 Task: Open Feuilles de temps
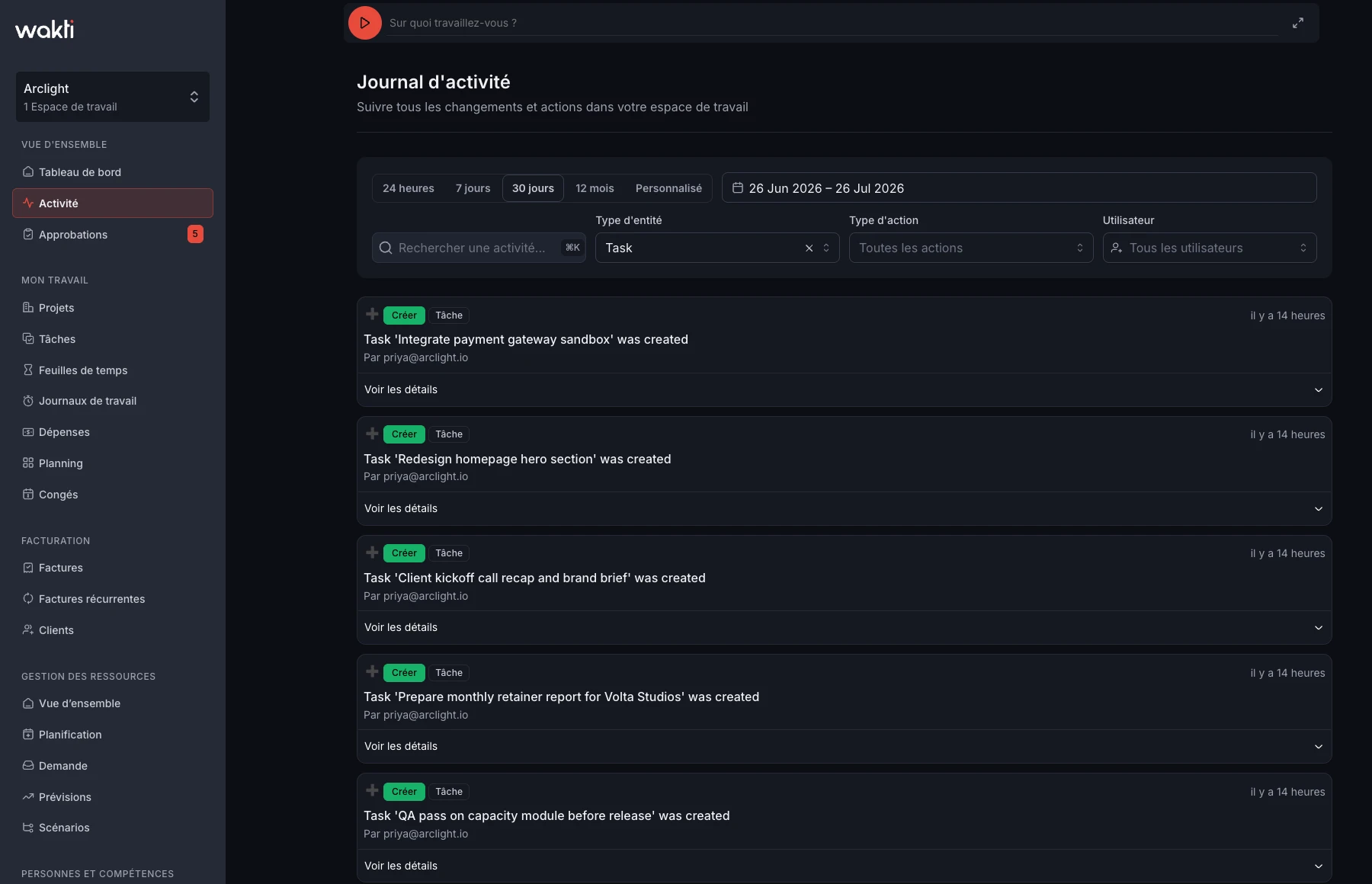coord(113,370)
